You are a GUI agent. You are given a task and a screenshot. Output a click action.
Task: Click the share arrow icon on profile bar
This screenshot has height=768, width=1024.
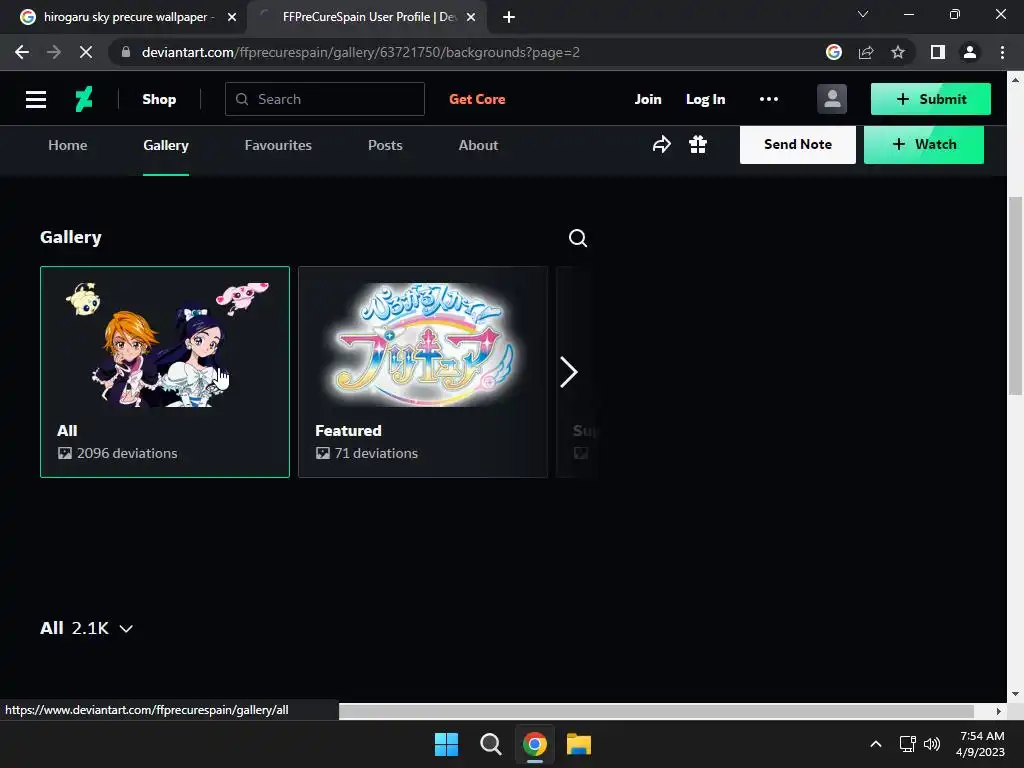pyautogui.click(x=662, y=144)
